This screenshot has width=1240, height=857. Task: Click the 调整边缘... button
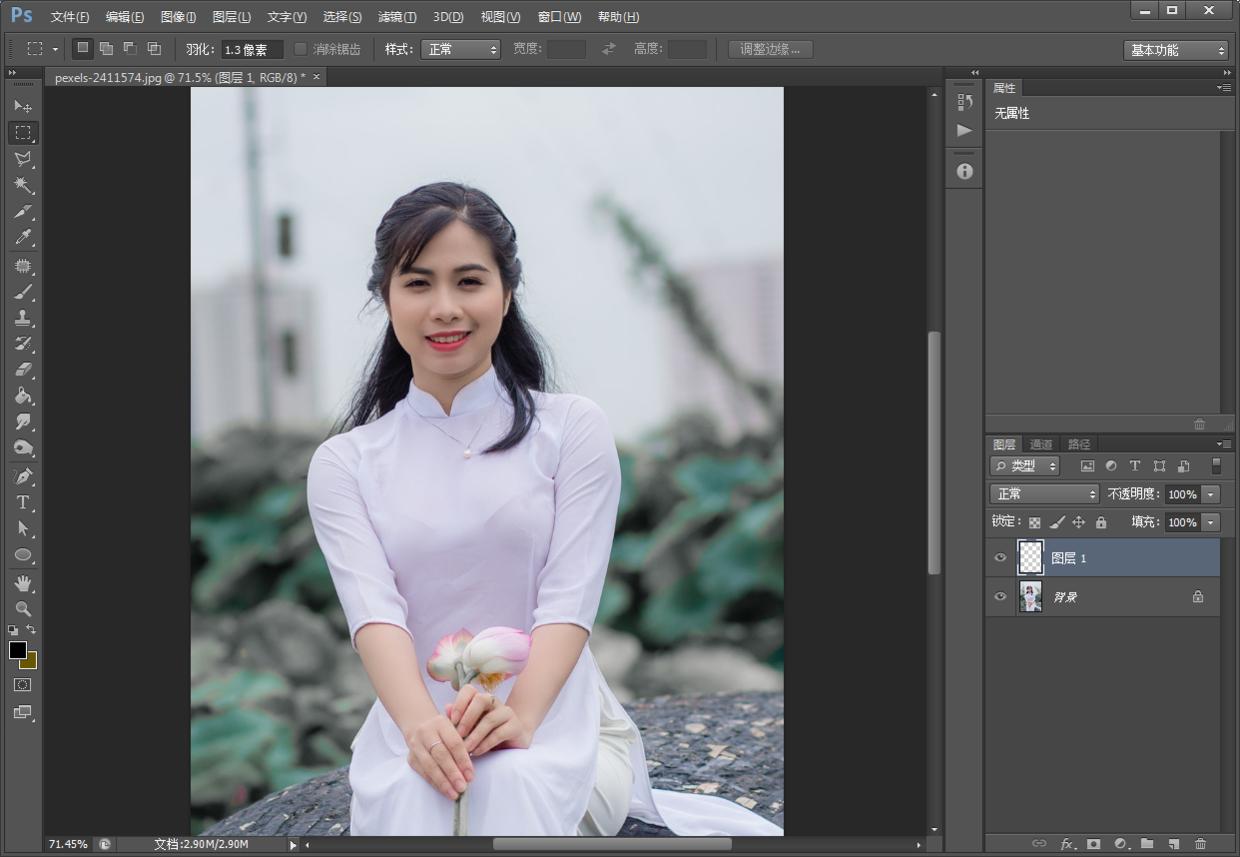tap(770, 49)
